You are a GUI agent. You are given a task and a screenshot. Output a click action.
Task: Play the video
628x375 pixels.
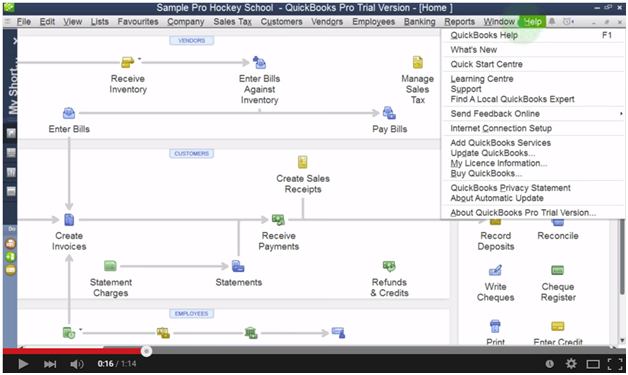tap(23, 364)
